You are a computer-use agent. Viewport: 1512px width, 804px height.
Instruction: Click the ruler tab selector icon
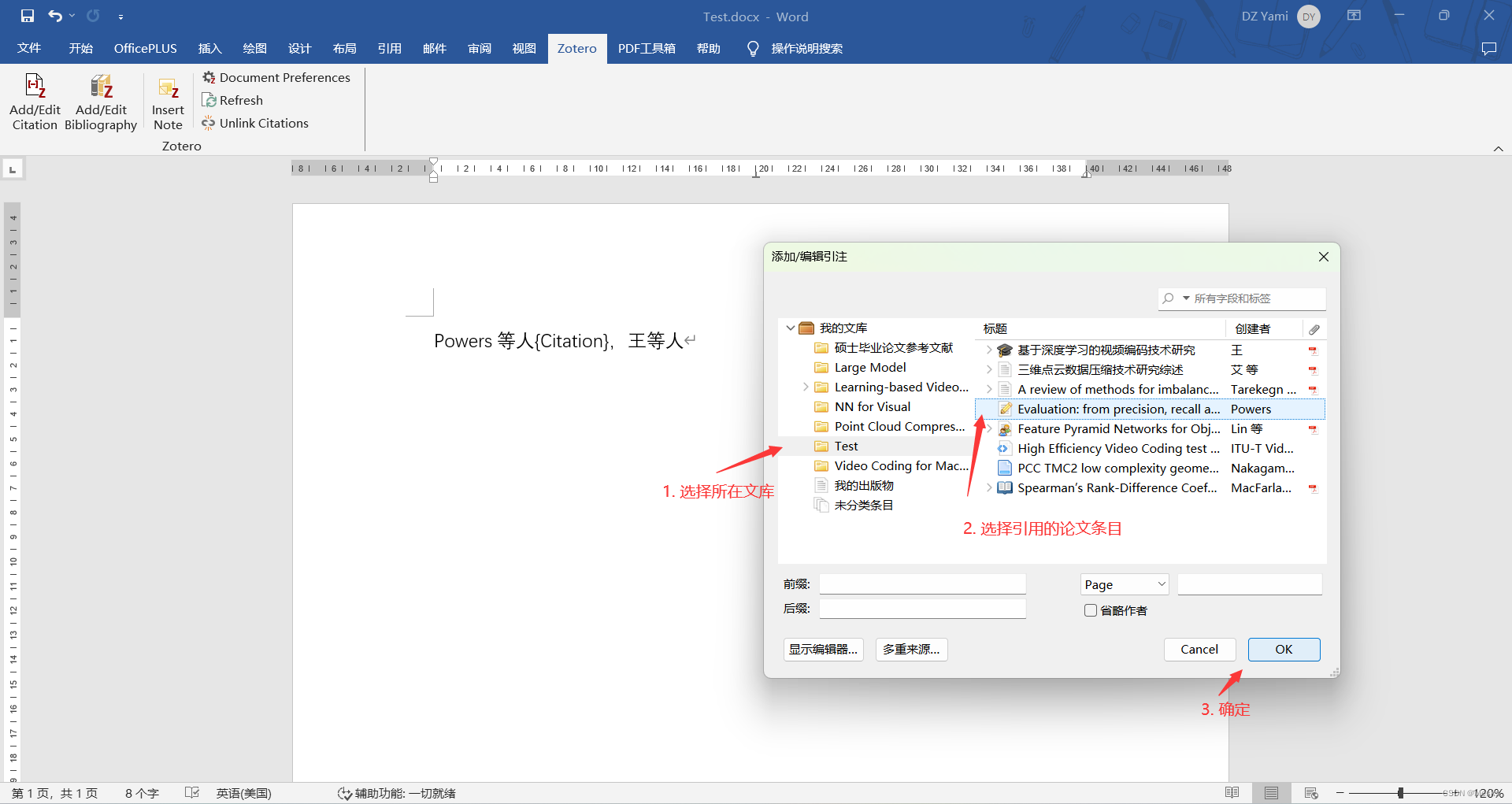(13, 169)
